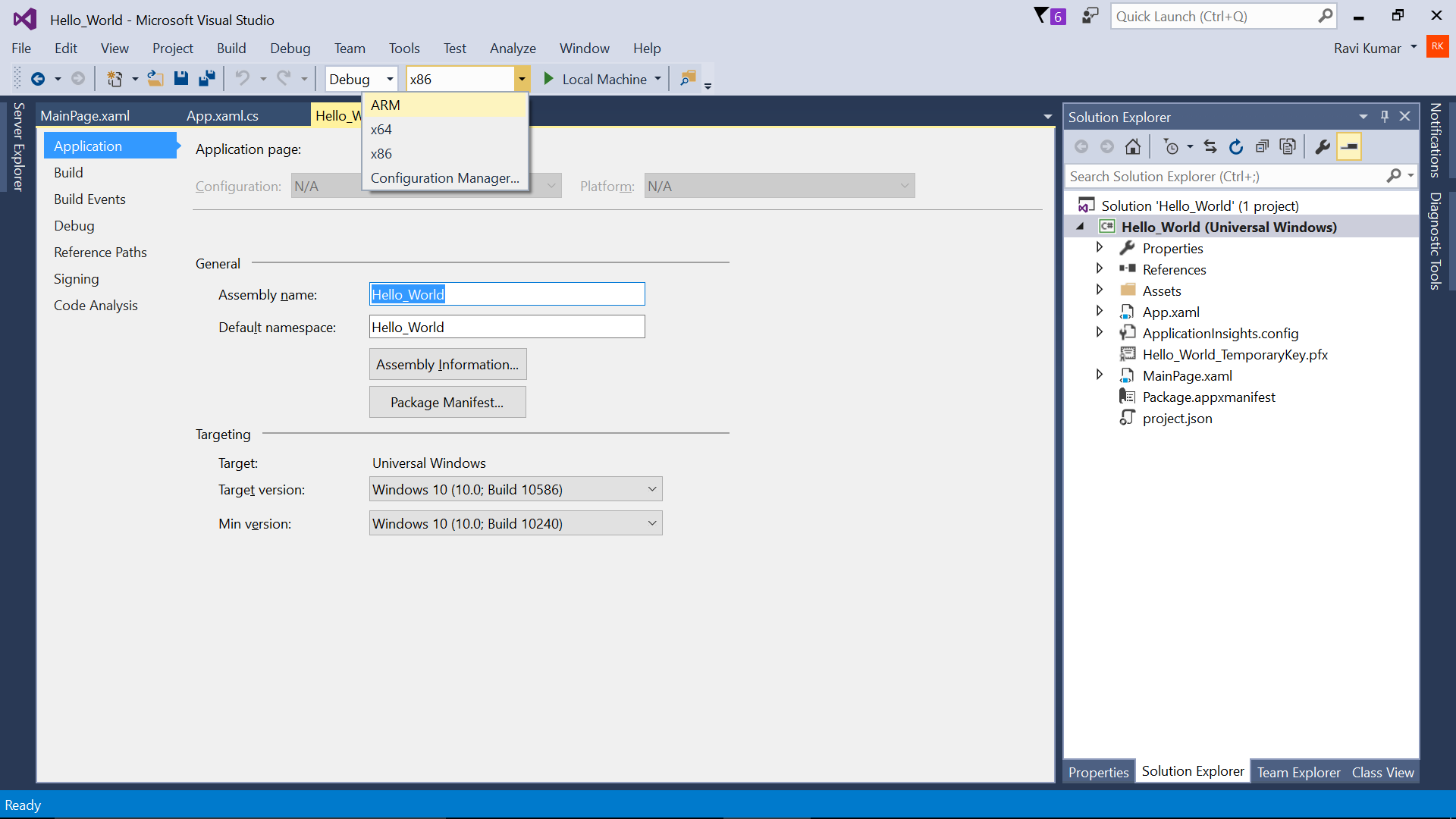This screenshot has height=819, width=1456.
Task: Click the Show All Files icon
Action: [x=1288, y=147]
